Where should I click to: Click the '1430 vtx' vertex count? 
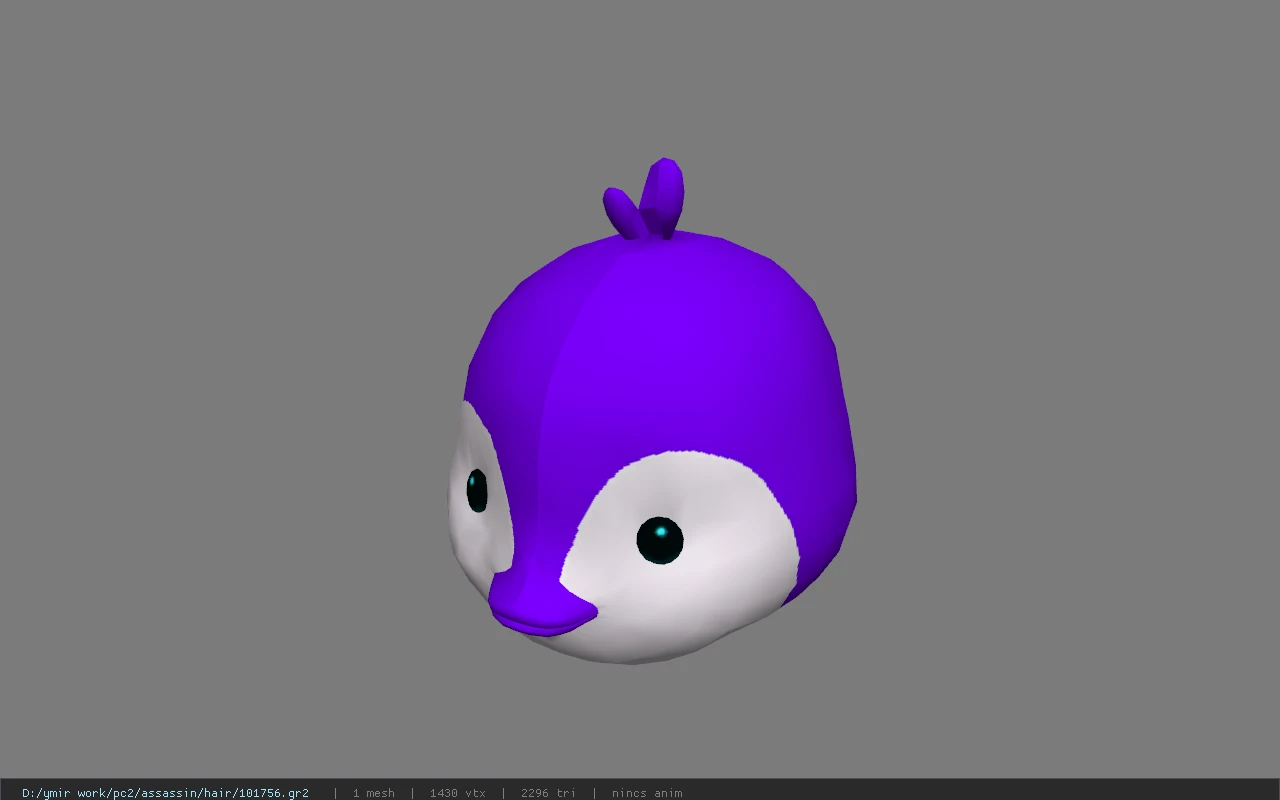click(x=458, y=793)
